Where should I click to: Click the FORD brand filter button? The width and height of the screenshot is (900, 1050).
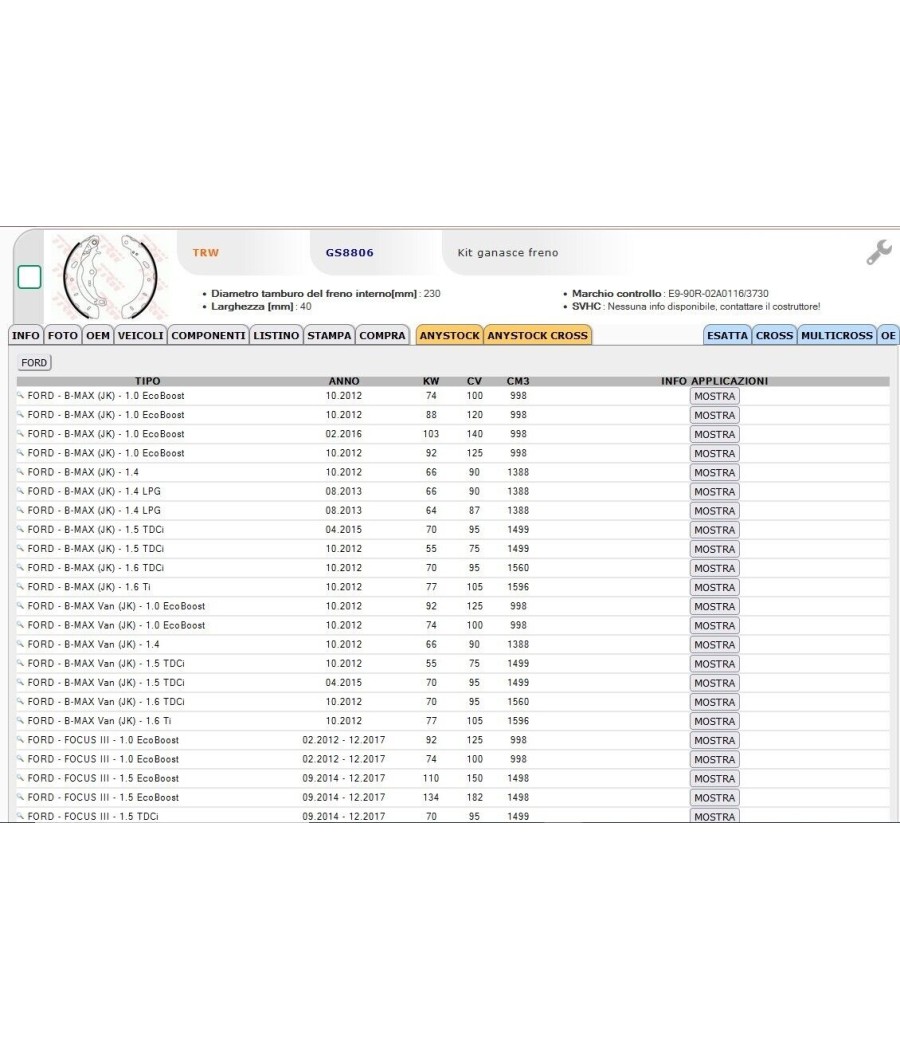[34, 363]
